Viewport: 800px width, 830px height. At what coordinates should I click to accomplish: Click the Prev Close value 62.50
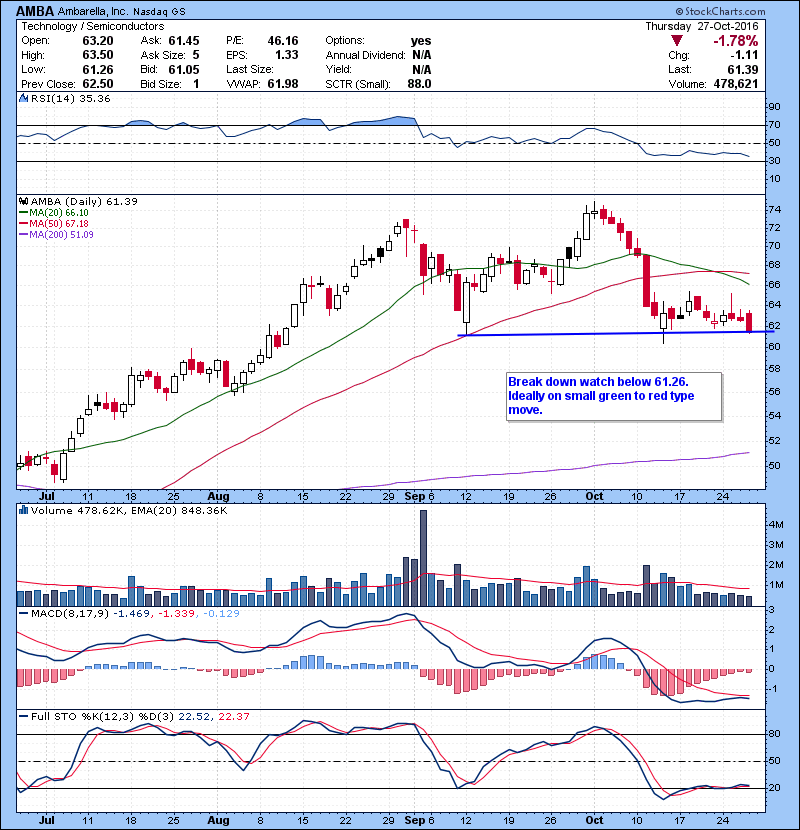(98, 84)
